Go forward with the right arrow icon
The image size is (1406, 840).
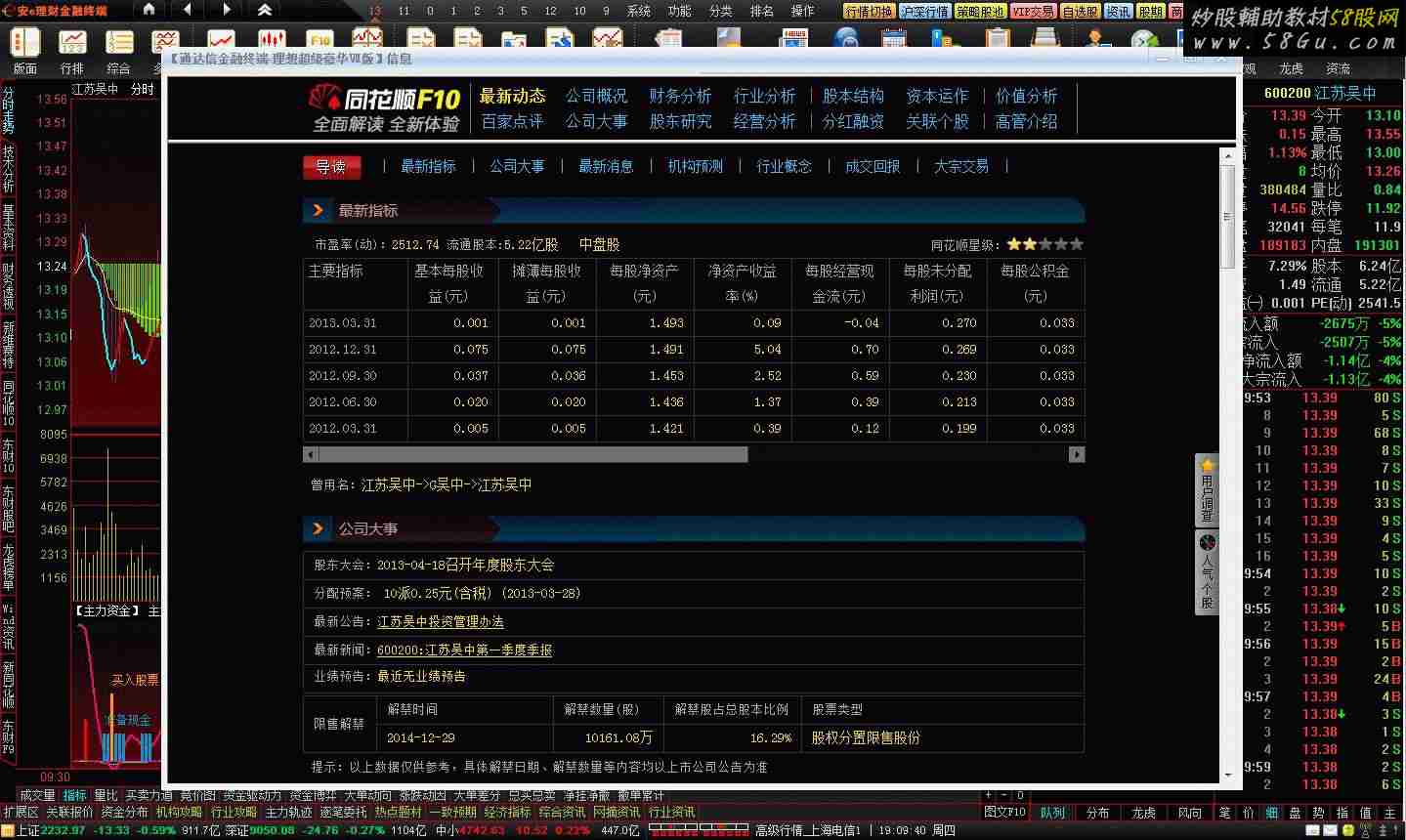coord(227,10)
